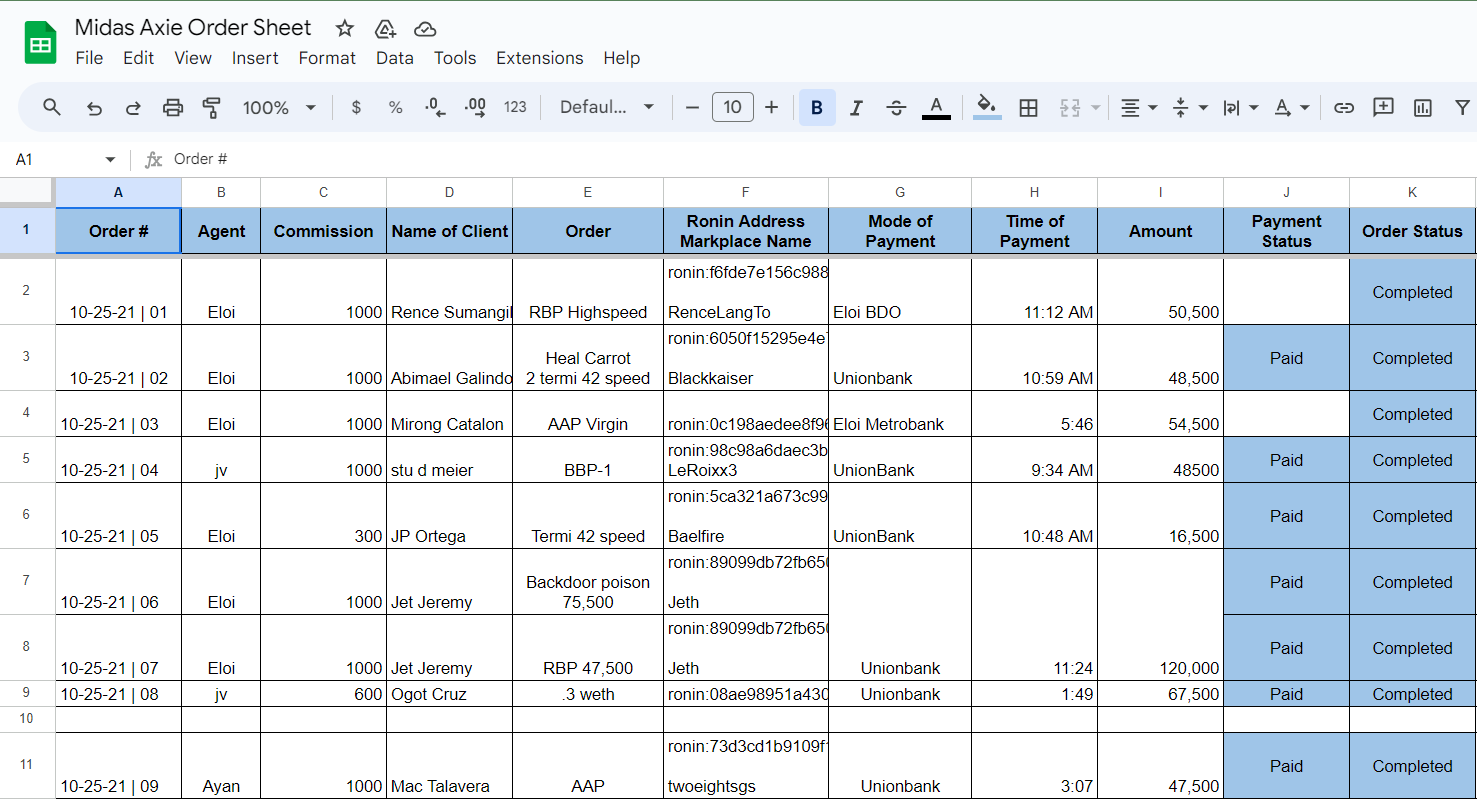Decrease the font size

click(x=692, y=107)
